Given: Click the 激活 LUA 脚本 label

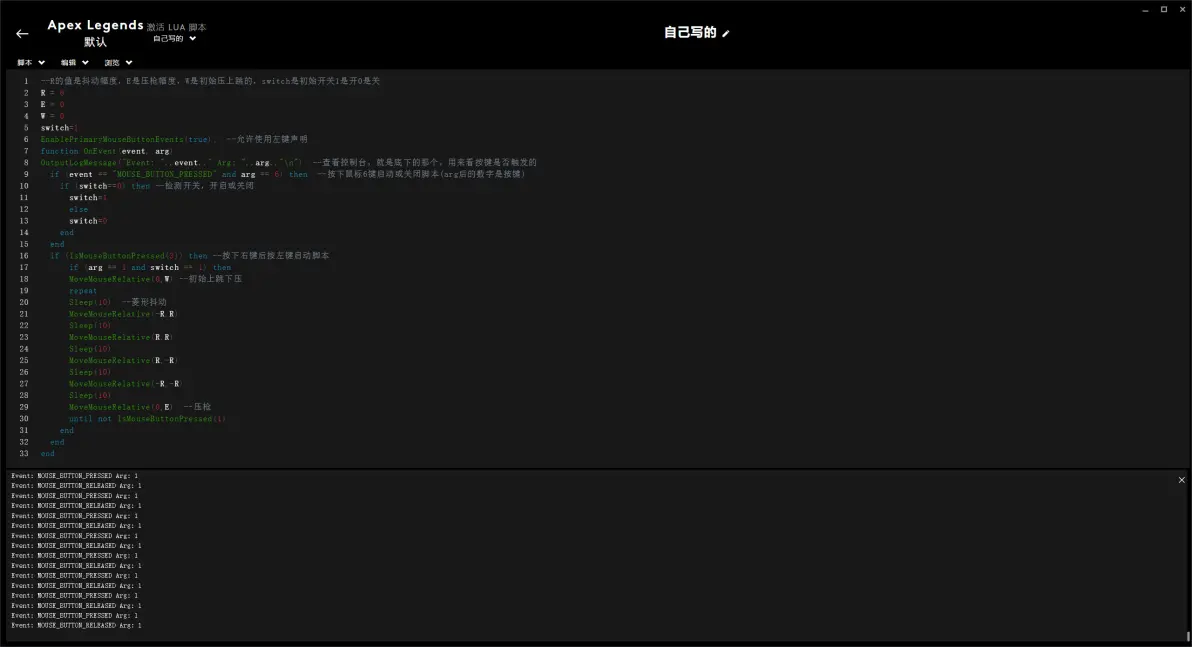Looking at the screenshot, I should point(176,27).
